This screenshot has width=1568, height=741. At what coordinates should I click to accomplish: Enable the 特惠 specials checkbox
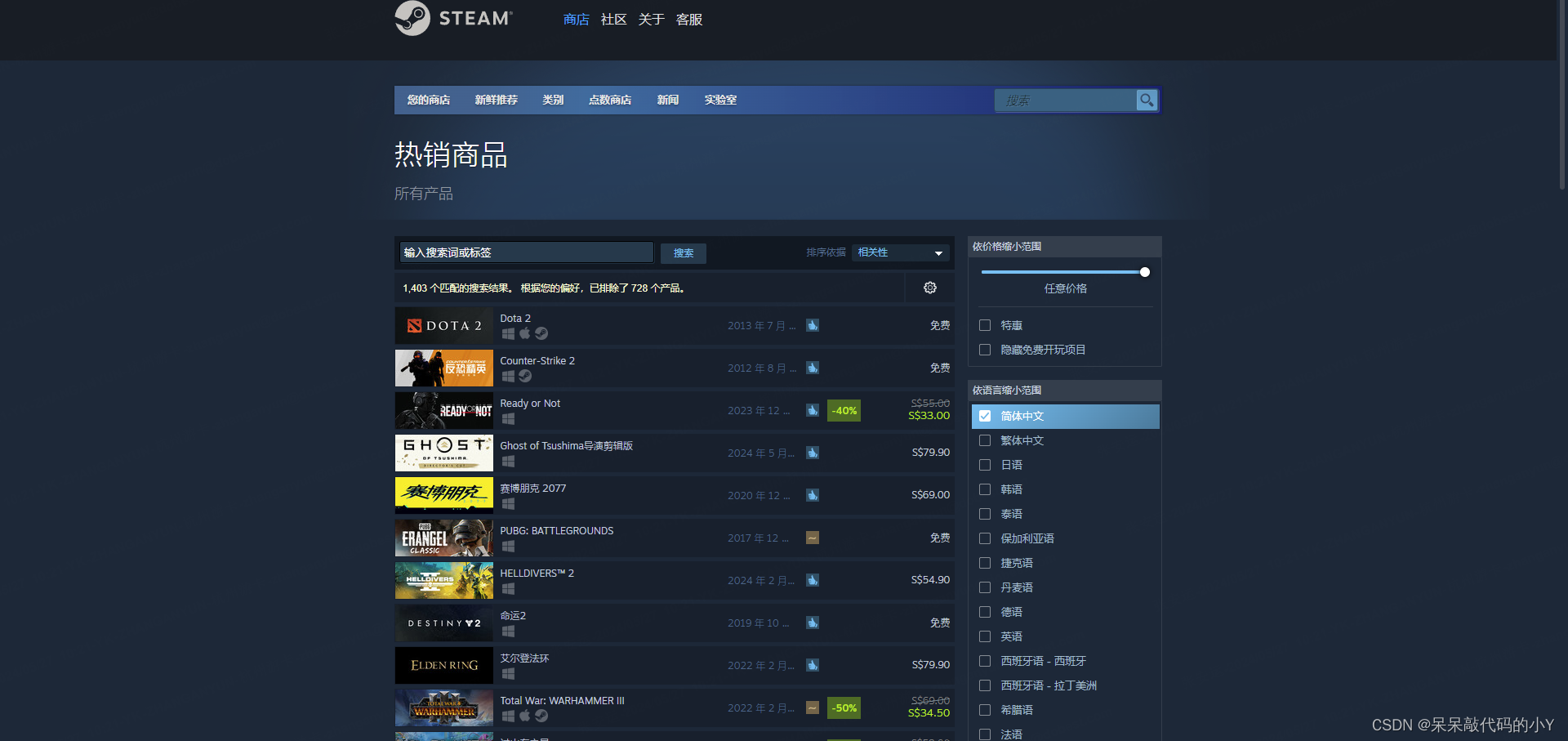pos(985,325)
